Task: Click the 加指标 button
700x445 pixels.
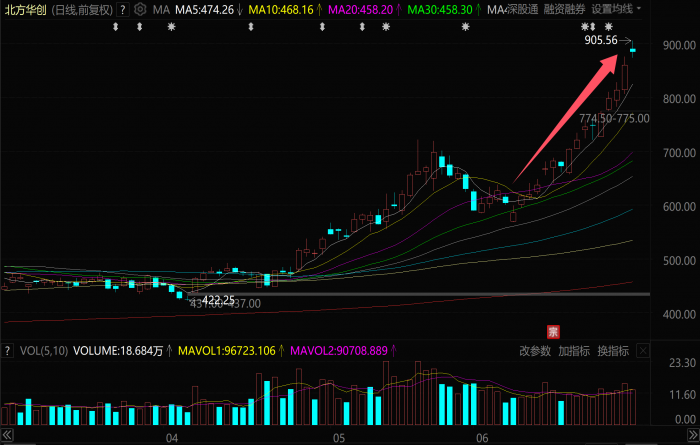Action: [574, 351]
